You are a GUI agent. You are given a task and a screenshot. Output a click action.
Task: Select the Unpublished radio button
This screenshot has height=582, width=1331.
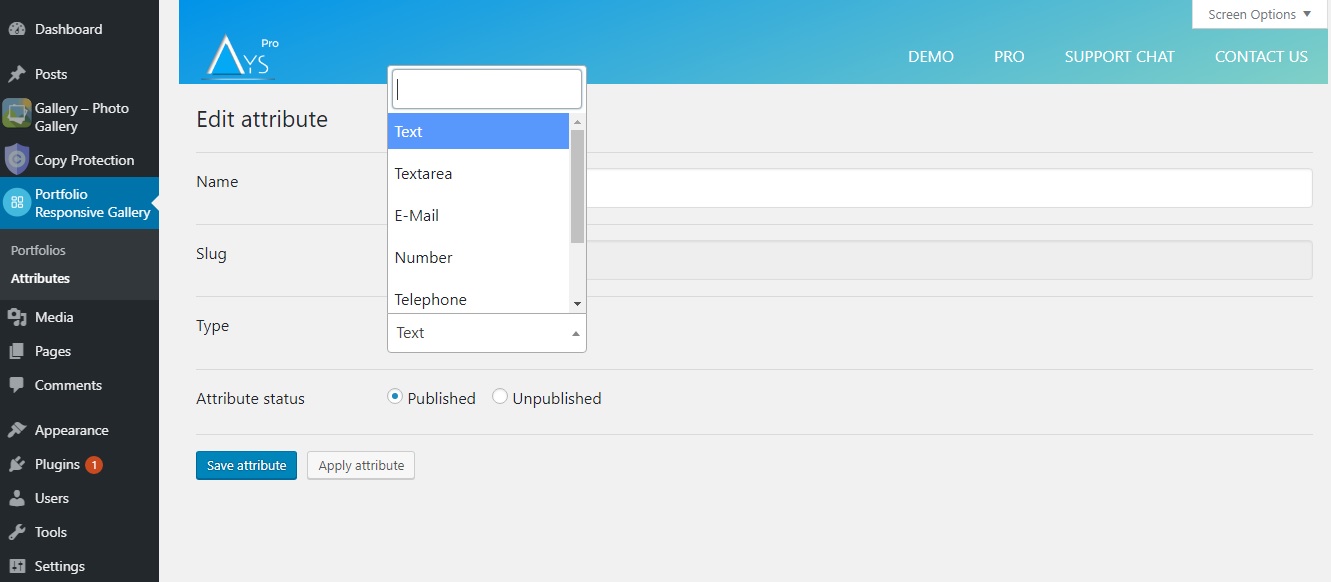[500, 397]
